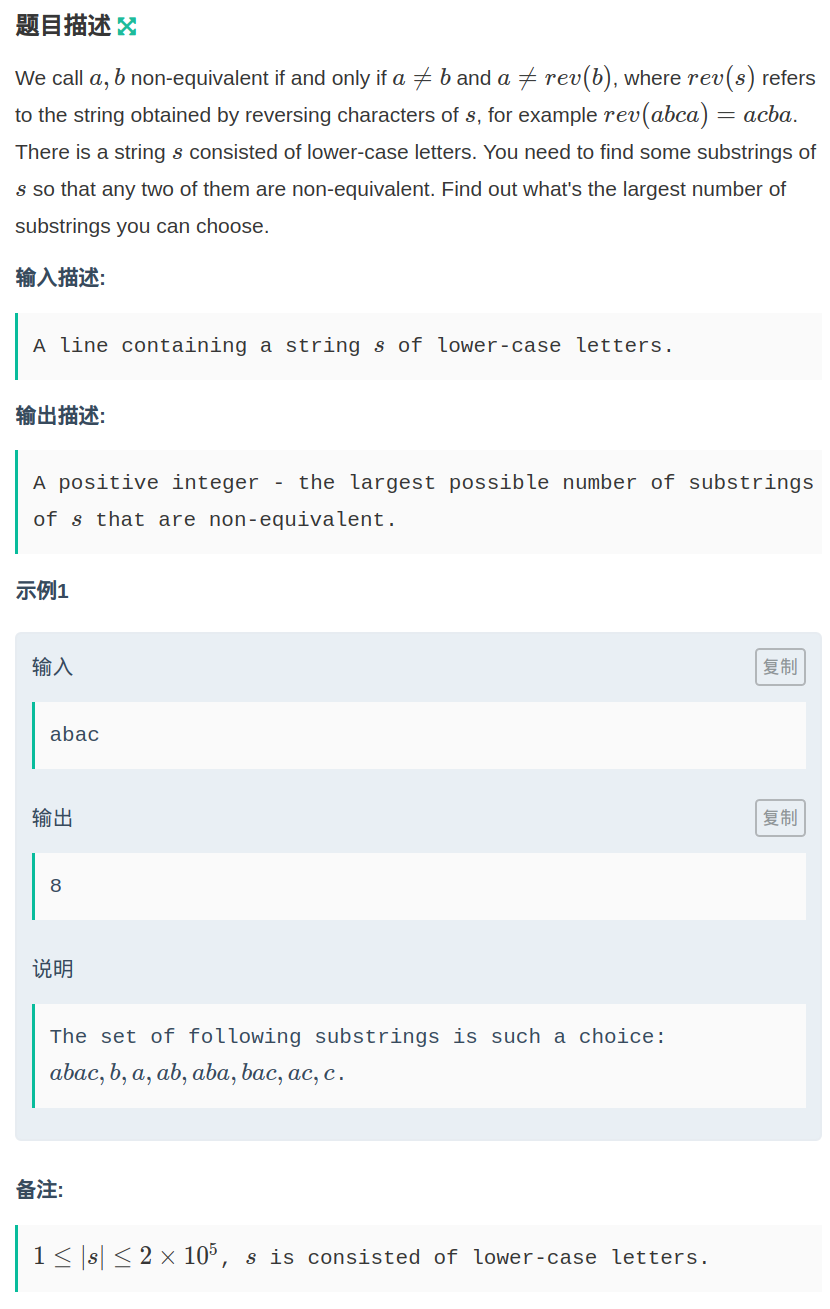Copy the sample output with 复制
Viewport: 830px width, 1309px height.
click(780, 818)
